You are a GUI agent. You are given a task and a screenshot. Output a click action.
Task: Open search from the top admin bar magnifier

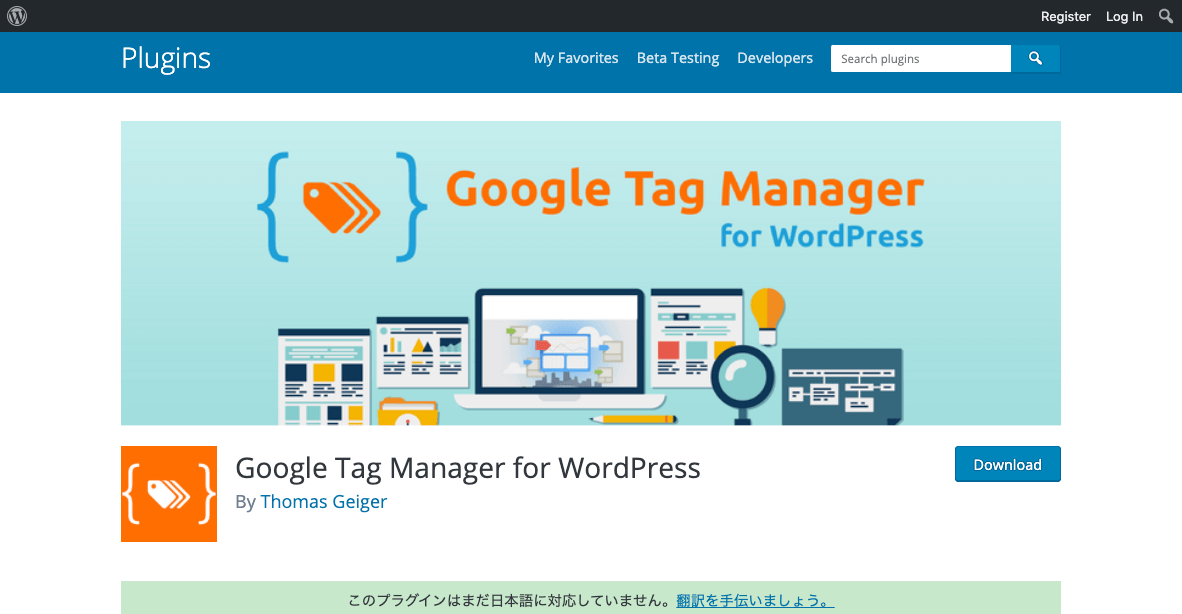tap(1165, 16)
